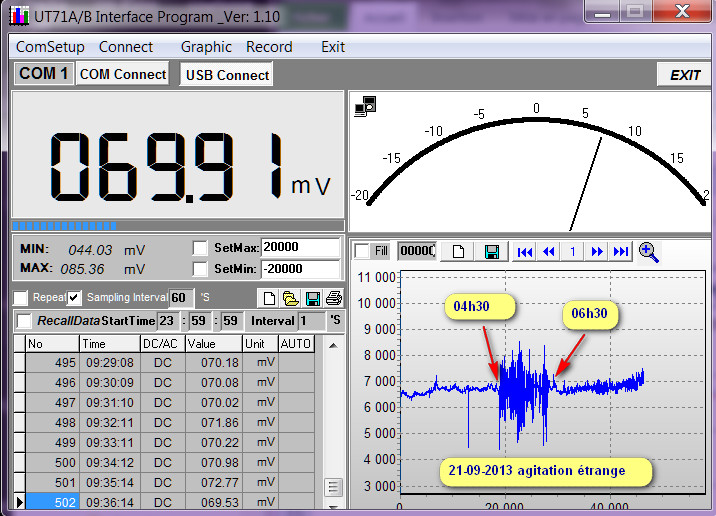The height and width of the screenshot is (516, 716).
Task: Click the signal level progress bar
Action: (x=178, y=226)
